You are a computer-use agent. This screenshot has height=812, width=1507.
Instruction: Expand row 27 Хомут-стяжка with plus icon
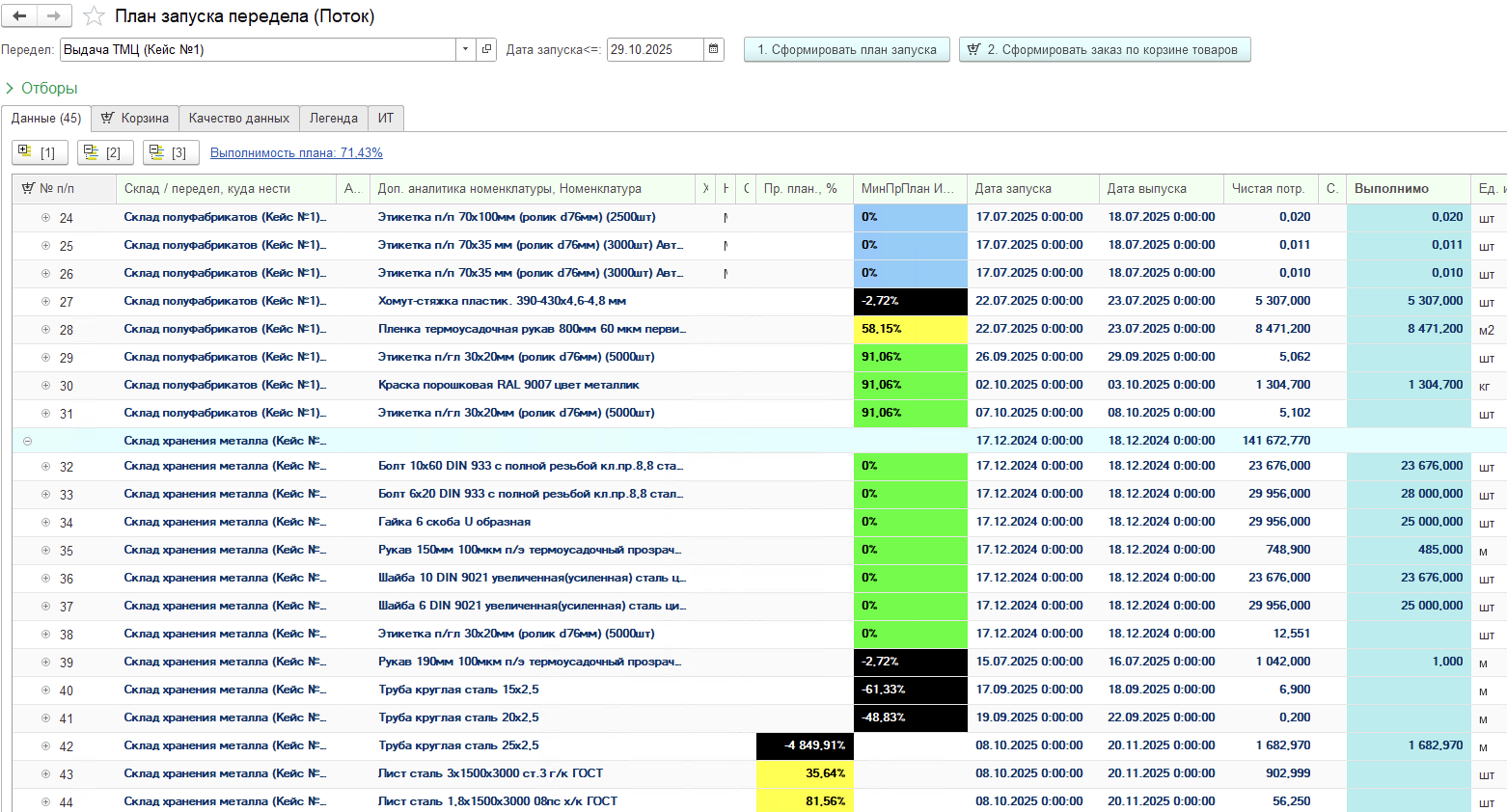click(45, 302)
